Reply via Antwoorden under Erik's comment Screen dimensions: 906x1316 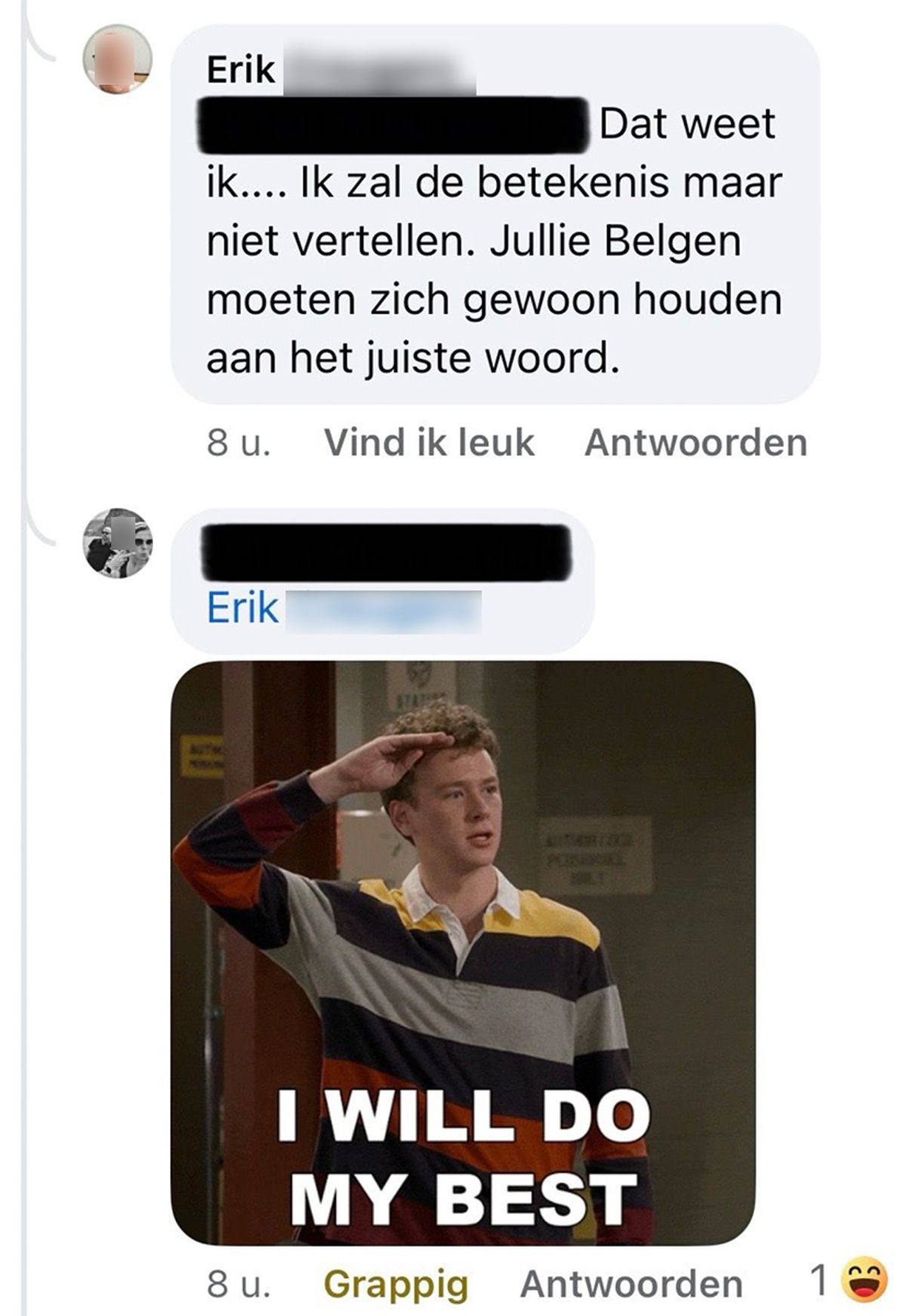[x=695, y=442]
